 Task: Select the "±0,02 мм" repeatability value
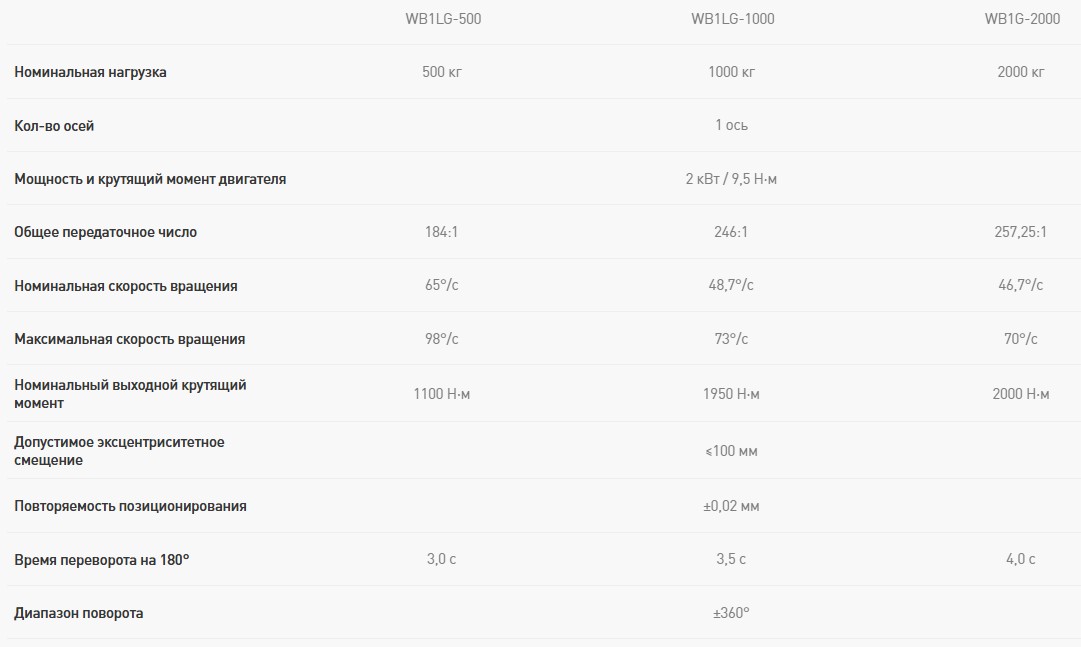[731, 506]
